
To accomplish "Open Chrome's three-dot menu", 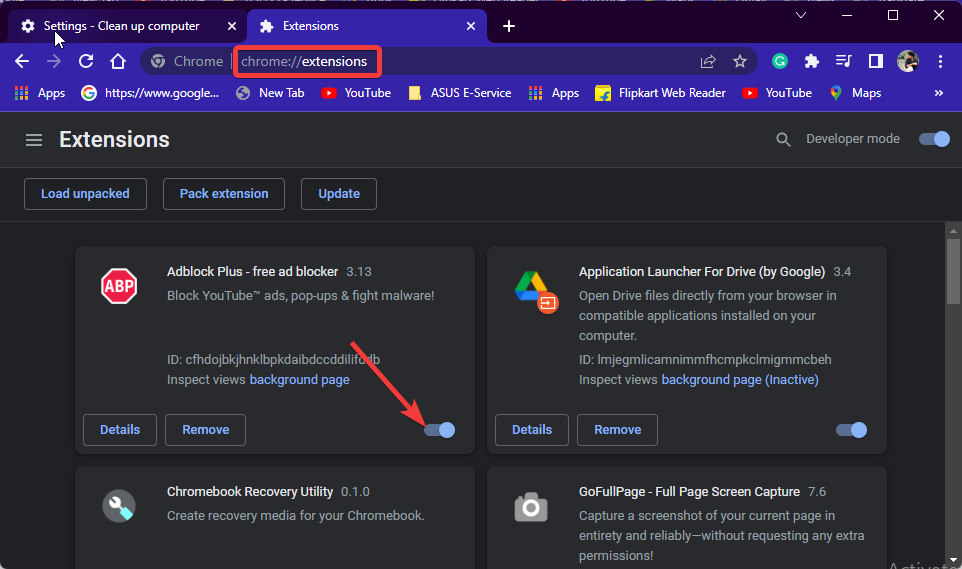I will [940, 61].
